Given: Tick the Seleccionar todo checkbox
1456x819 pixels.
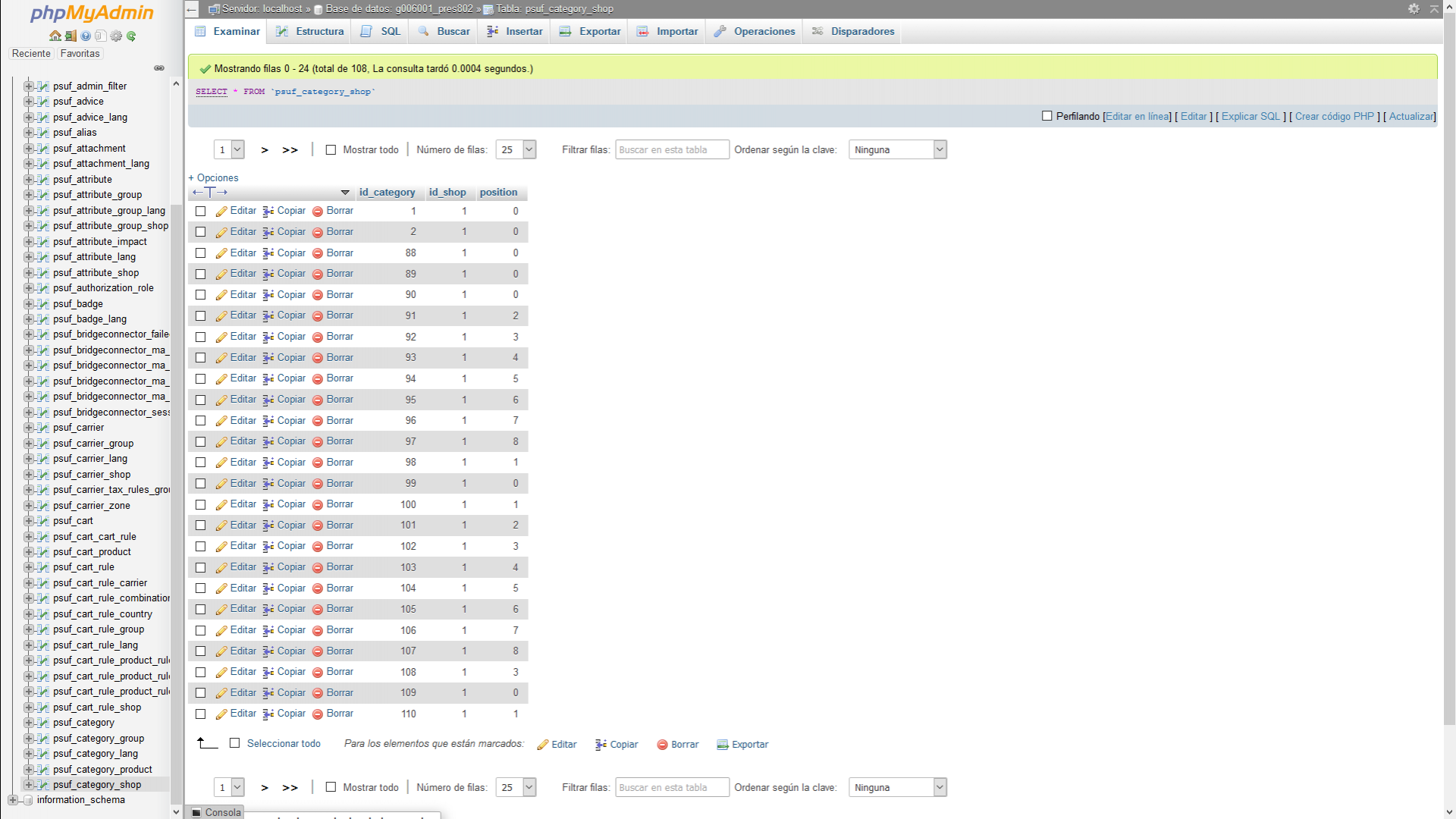Looking at the screenshot, I should pyautogui.click(x=234, y=744).
